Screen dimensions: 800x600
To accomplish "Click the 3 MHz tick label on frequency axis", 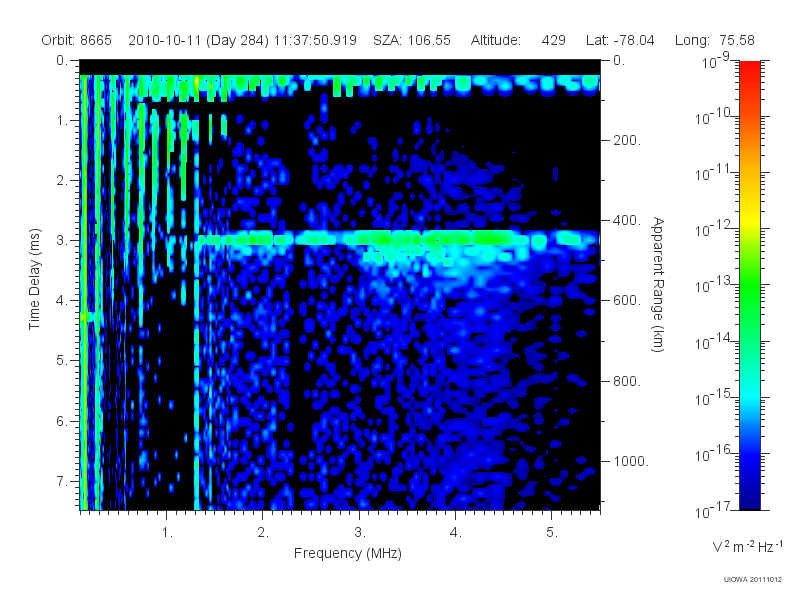I will pyautogui.click(x=360, y=532).
